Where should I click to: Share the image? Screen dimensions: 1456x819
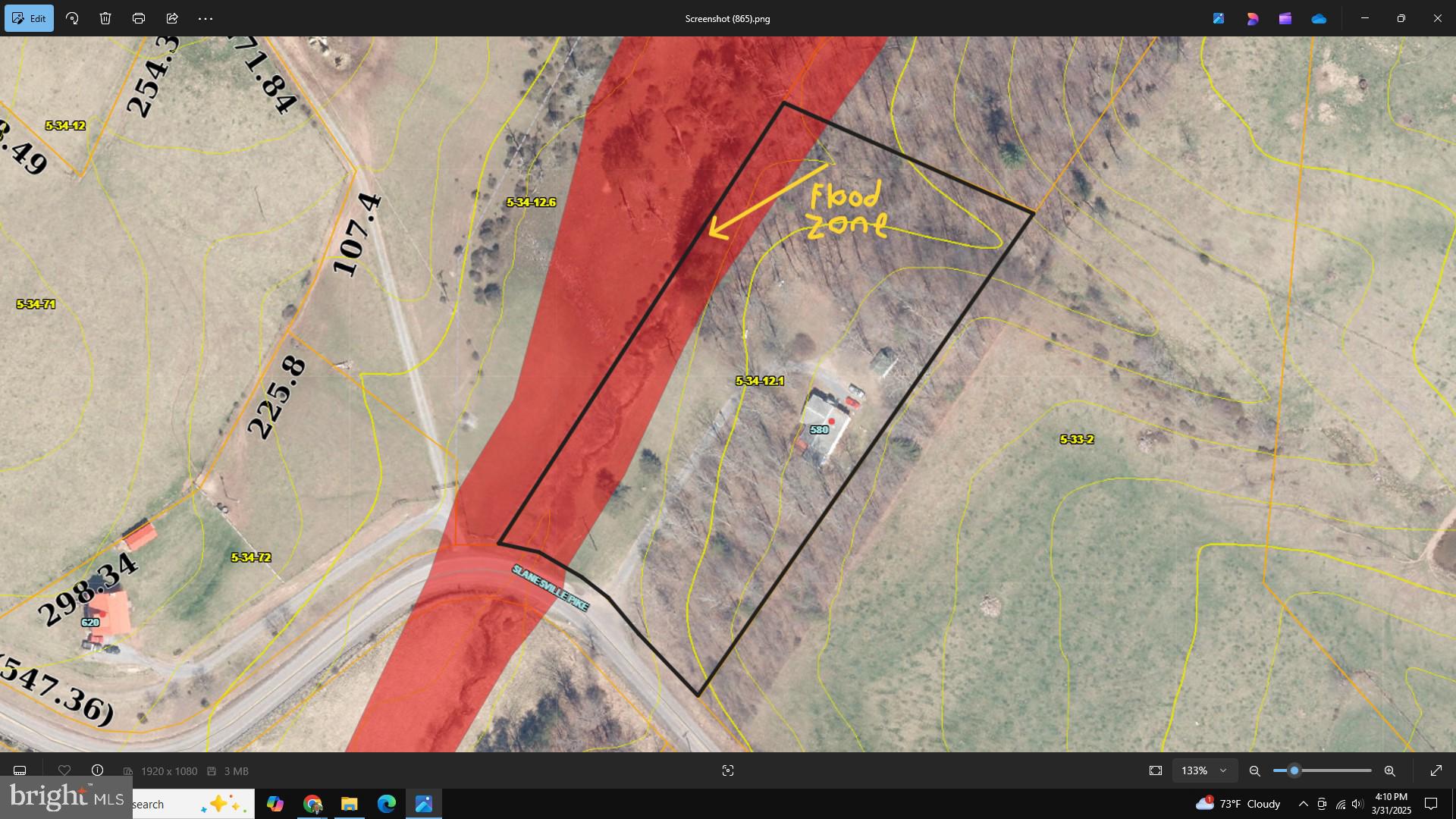(172, 18)
